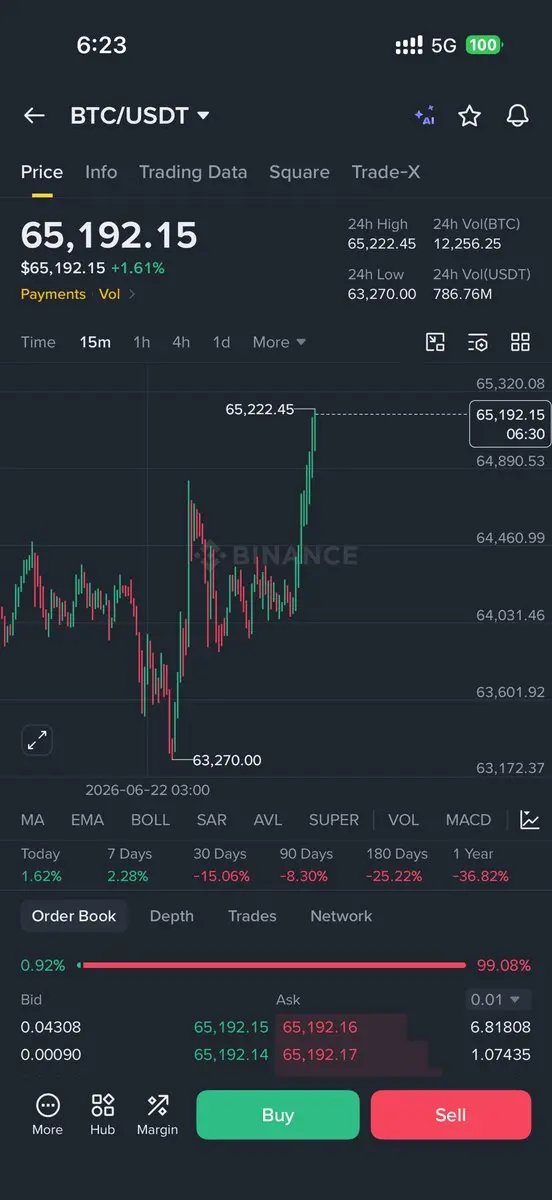Tap the 24h High value 65,222.45

click(x=382, y=244)
